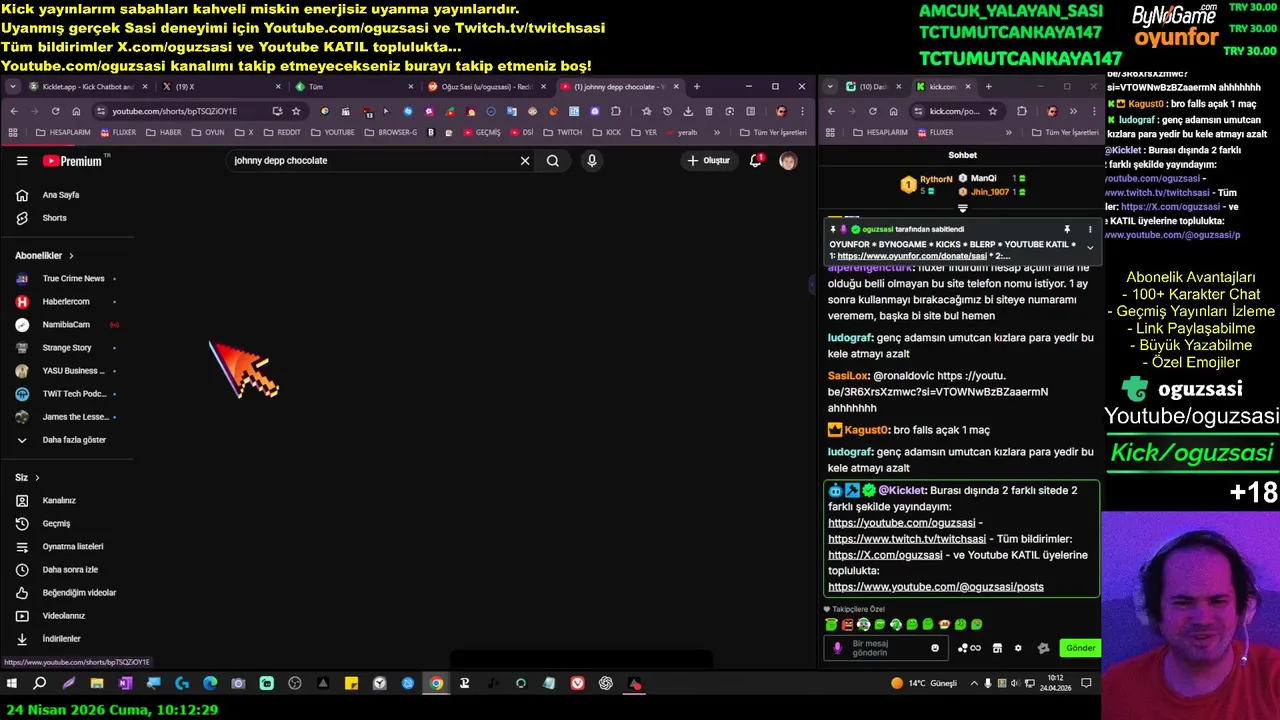Open Windows taskbar search
The image size is (1280, 720).
[x=40, y=684]
